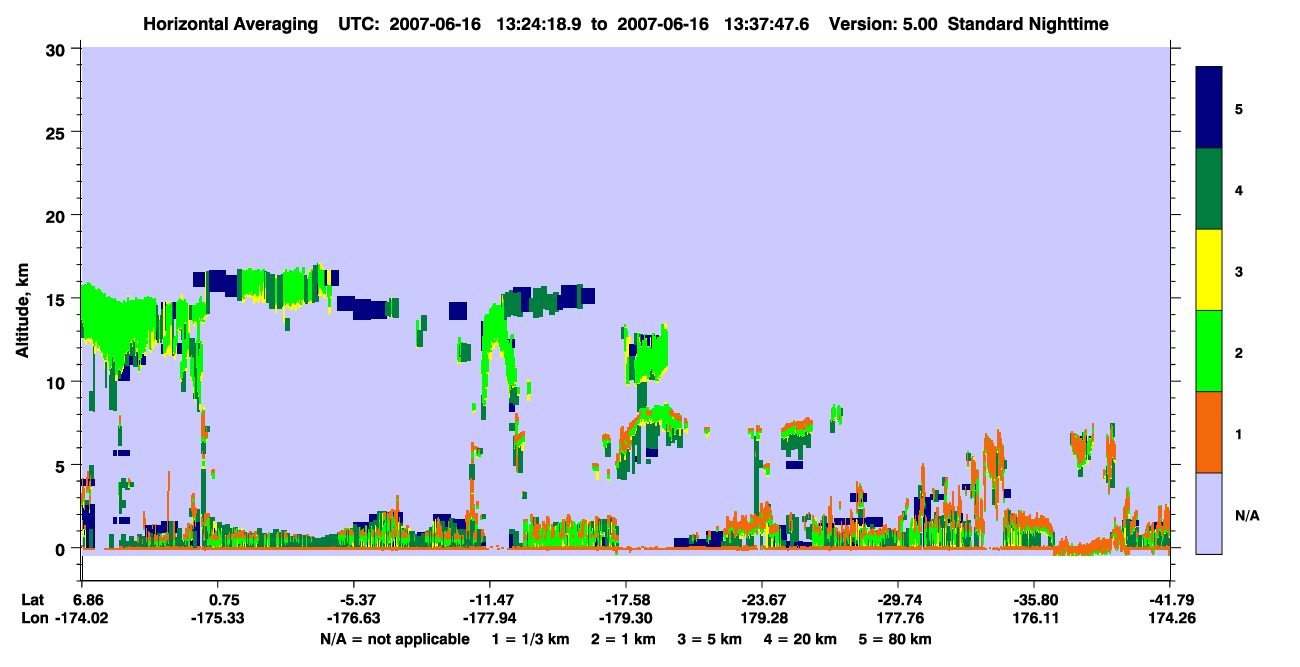Viewport: 1300px width, 667px height.
Task: Click longitude value -175.33
Action: tap(217, 619)
